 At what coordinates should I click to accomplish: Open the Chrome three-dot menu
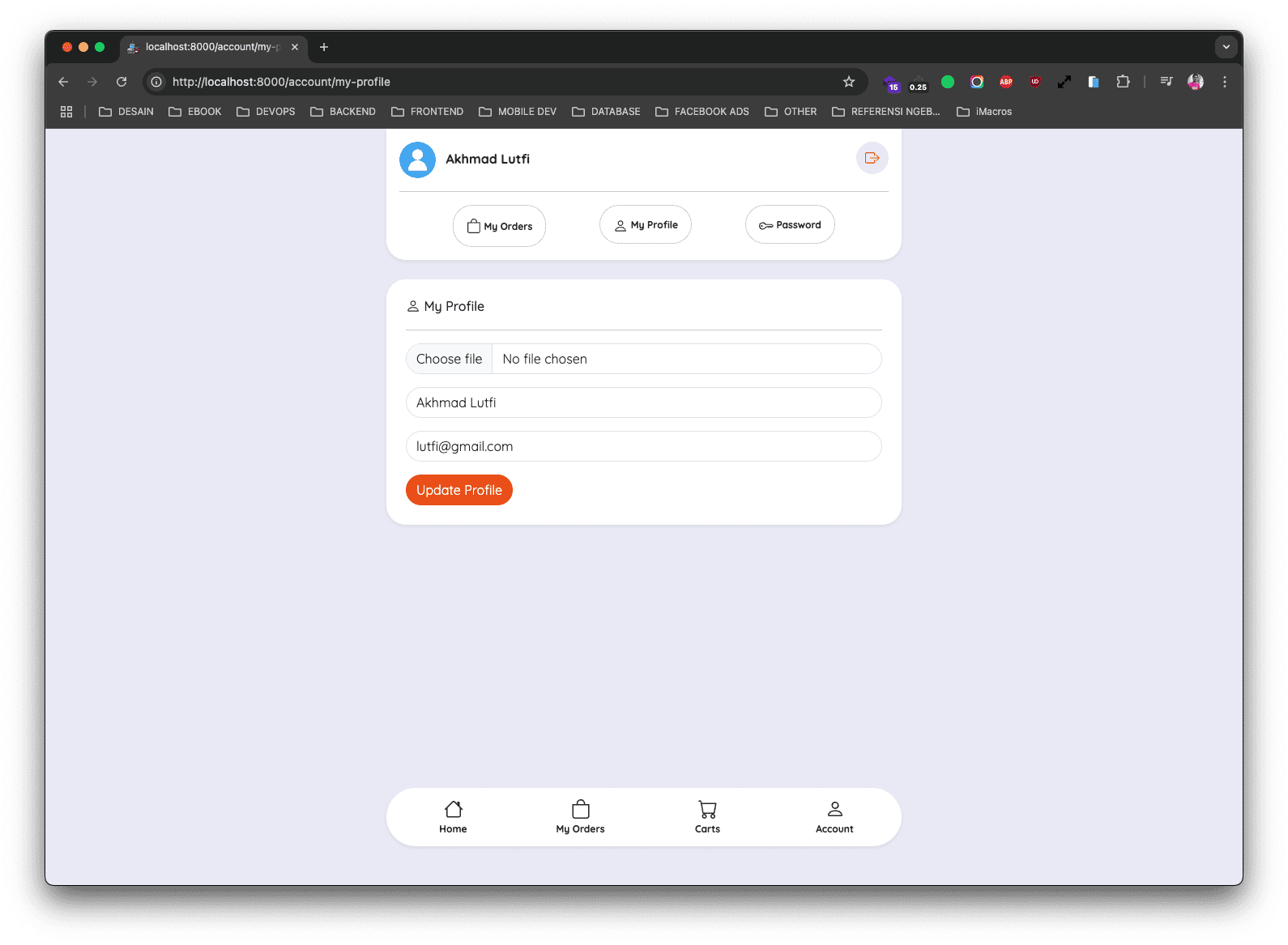[1225, 82]
